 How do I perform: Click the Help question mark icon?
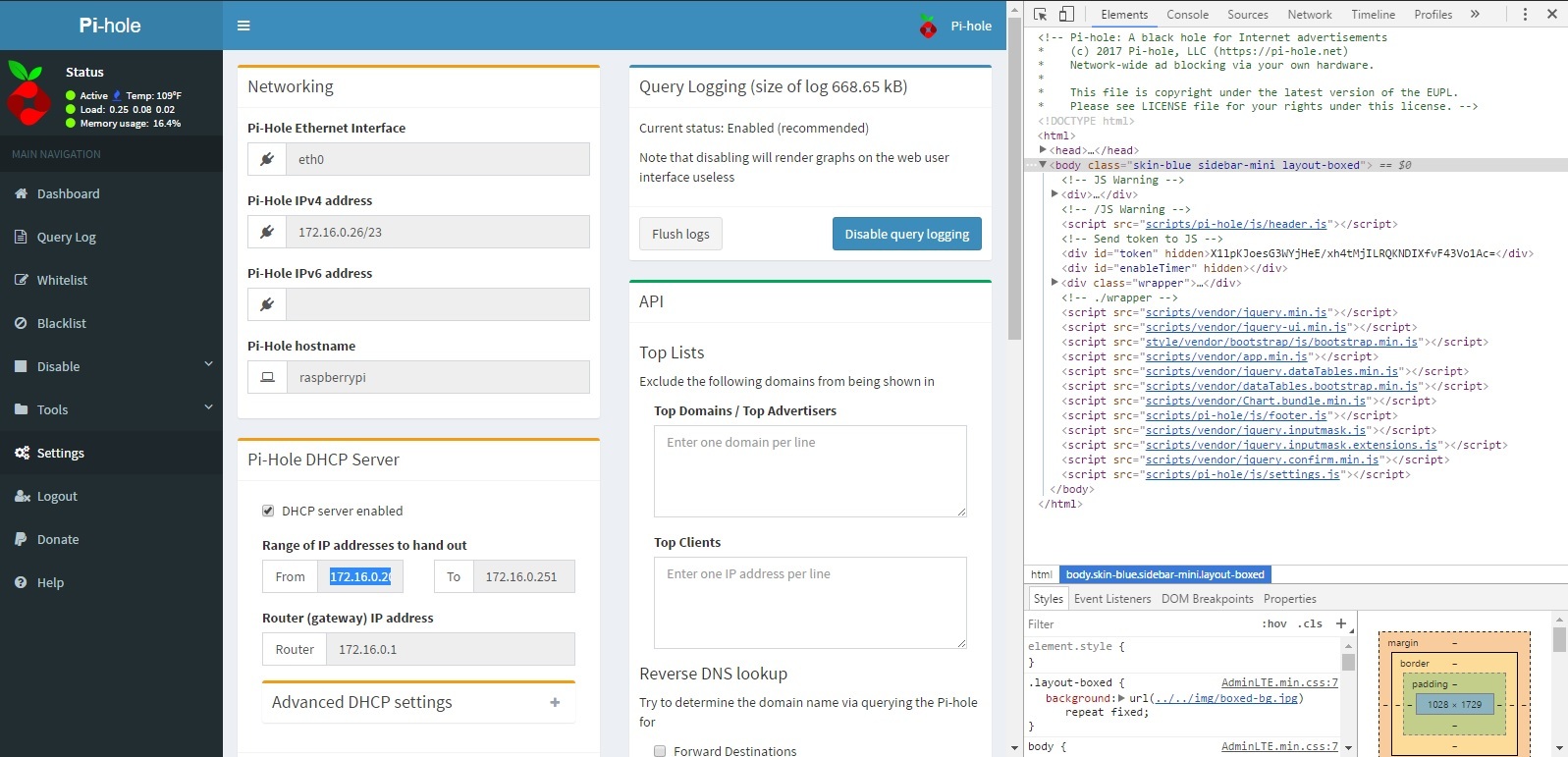pos(21,582)
